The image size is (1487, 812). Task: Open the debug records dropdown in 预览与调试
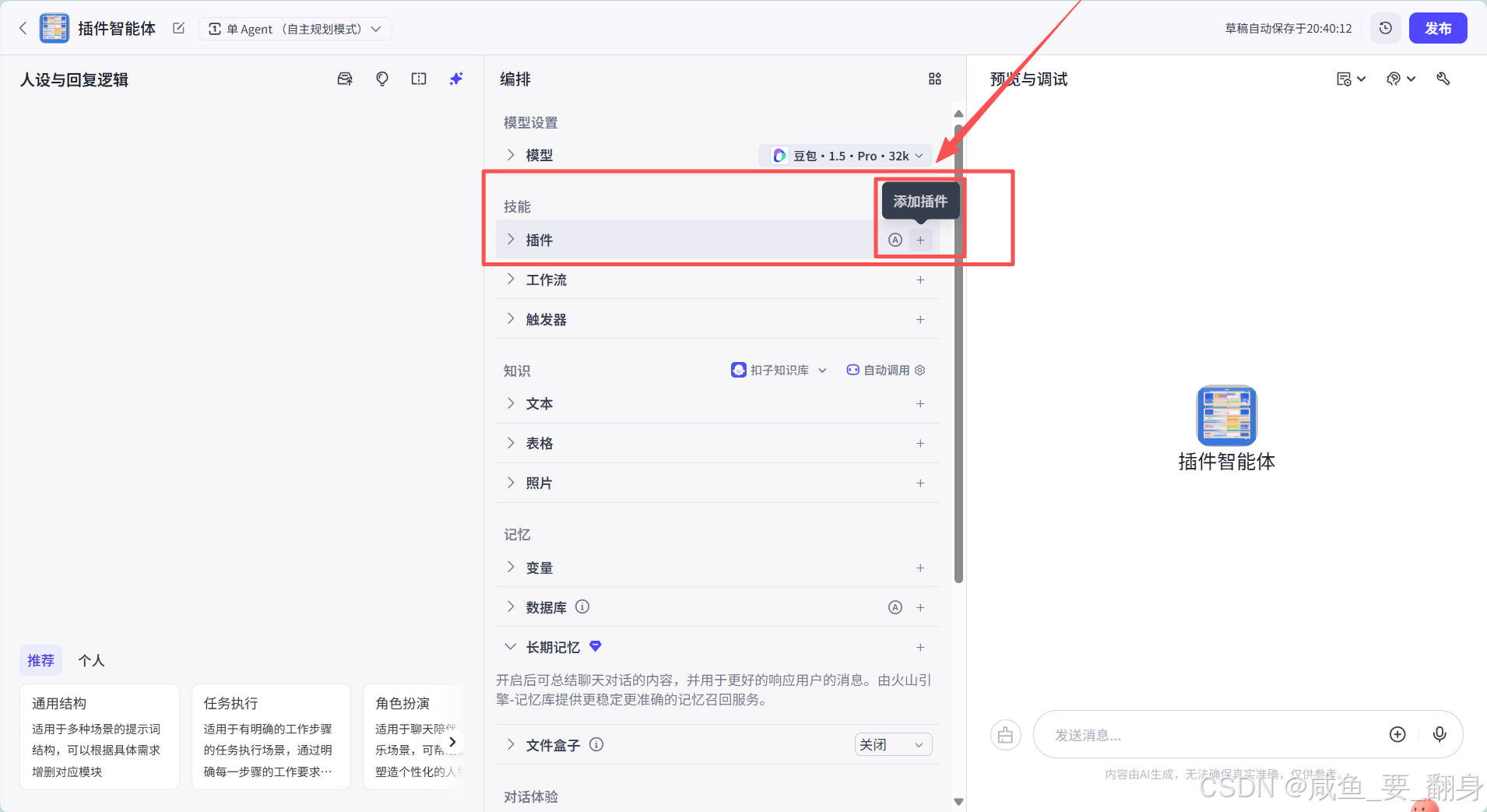point(1351,79)
